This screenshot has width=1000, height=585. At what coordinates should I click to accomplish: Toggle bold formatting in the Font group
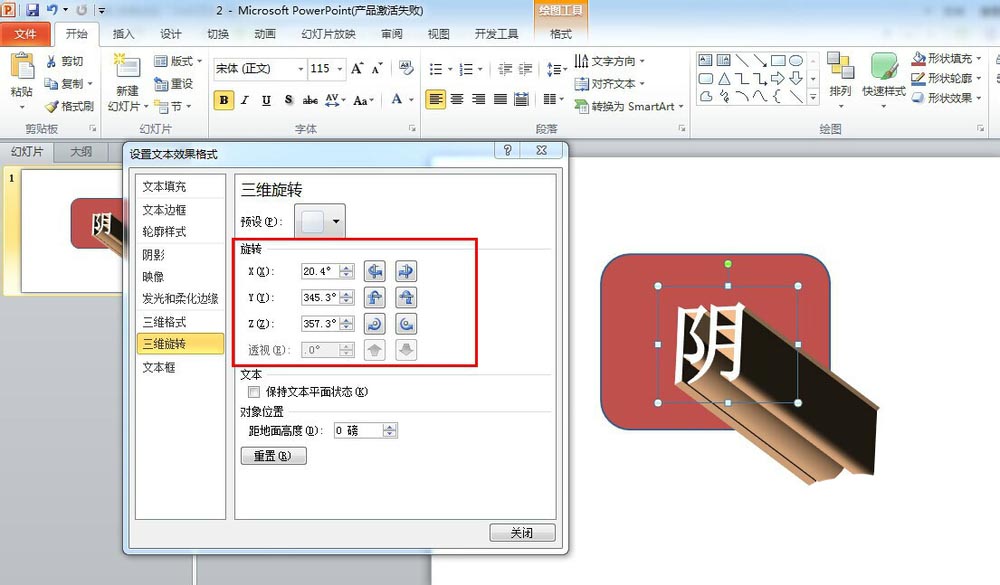(x=222, y=101)
